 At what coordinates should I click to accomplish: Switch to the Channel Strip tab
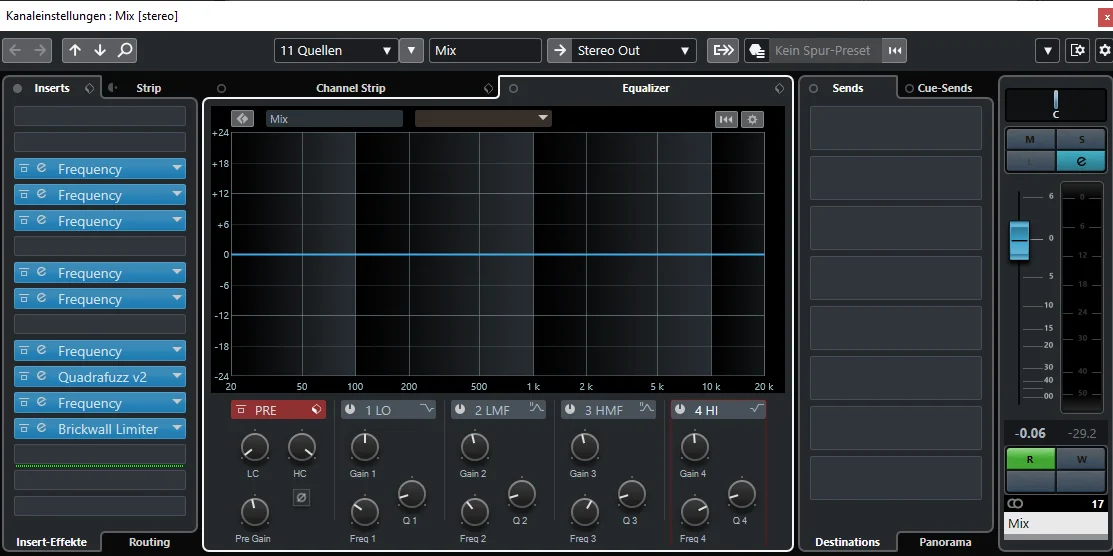coord(351,88)
